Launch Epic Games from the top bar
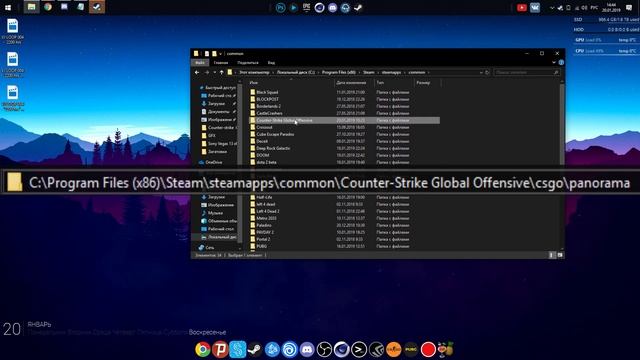 coord(307,7)
